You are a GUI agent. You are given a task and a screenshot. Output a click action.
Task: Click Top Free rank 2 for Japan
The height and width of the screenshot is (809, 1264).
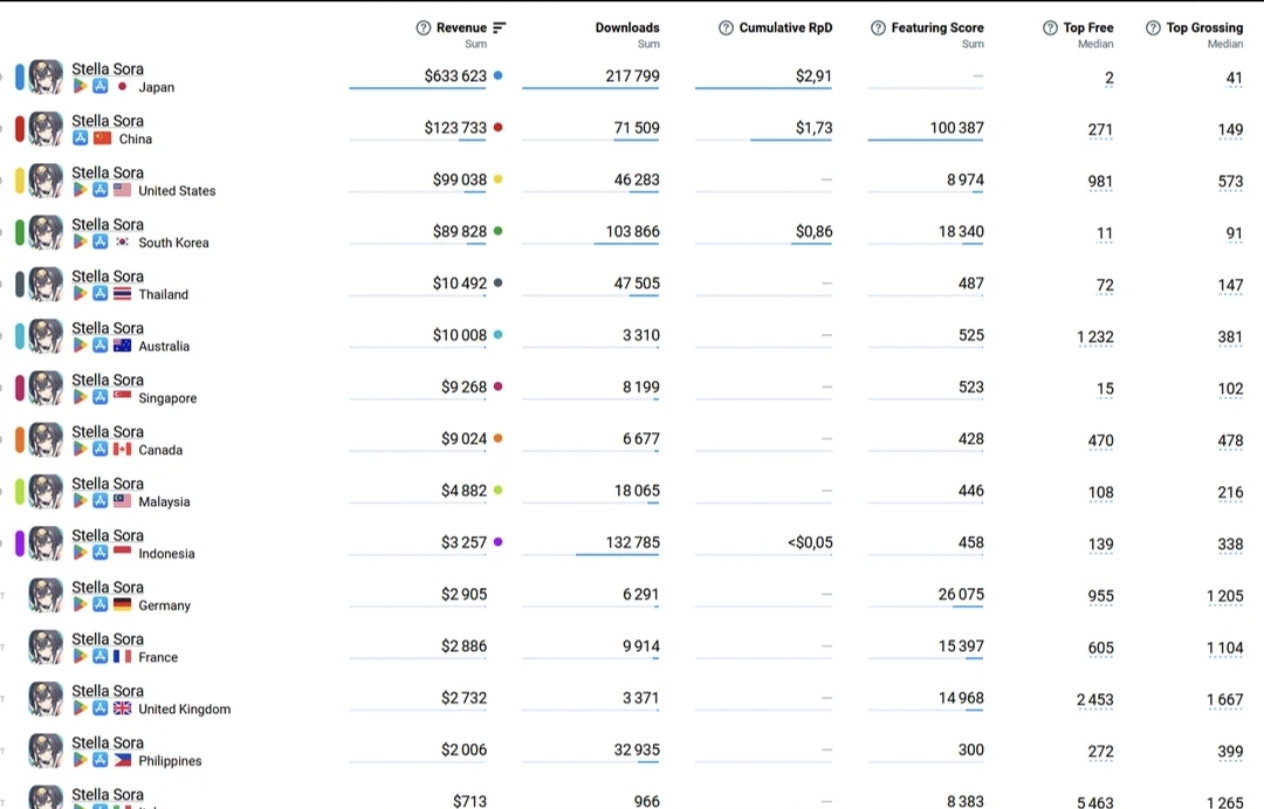coord(1109,78)
